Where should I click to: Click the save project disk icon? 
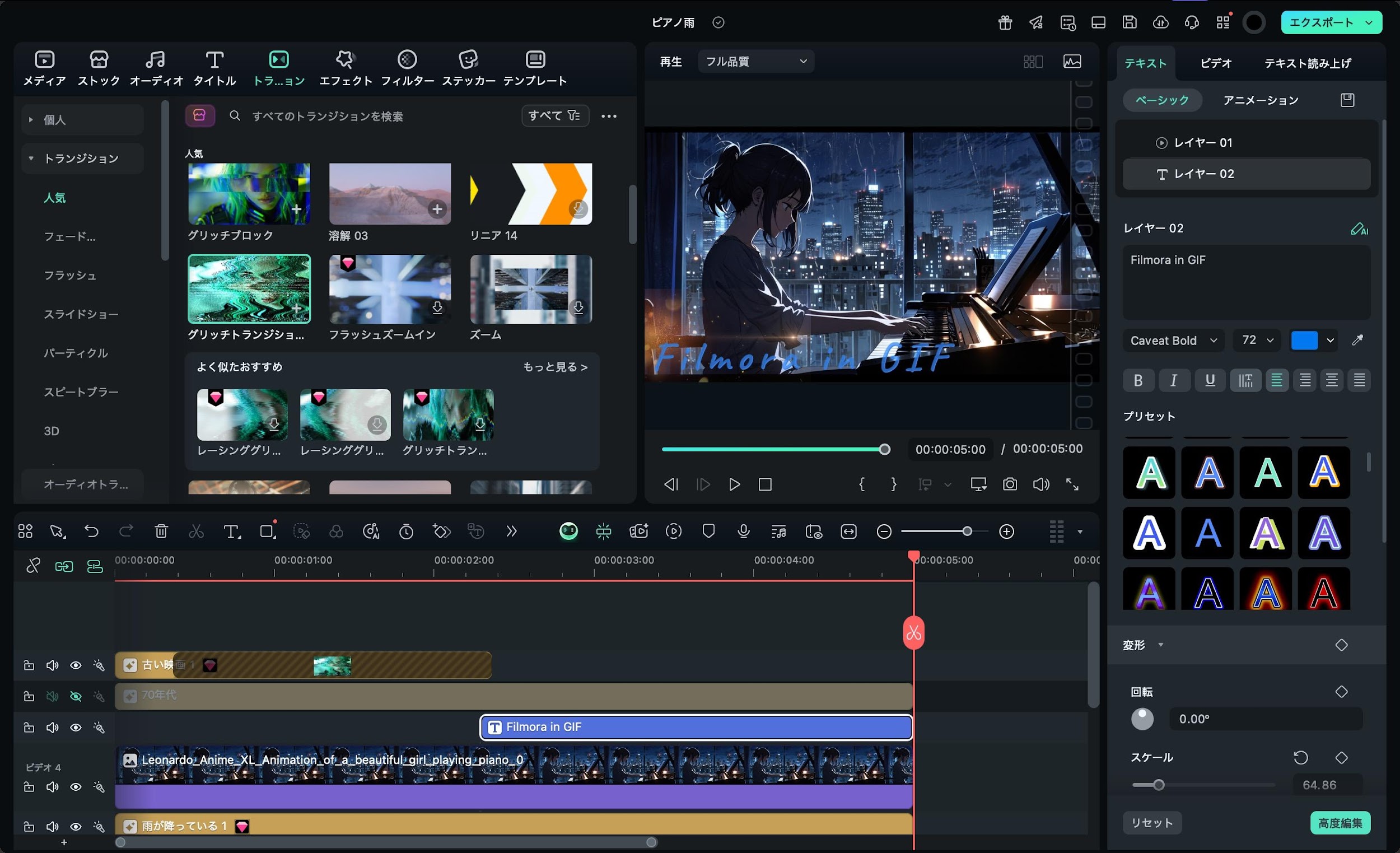[x=1130, y=22]
